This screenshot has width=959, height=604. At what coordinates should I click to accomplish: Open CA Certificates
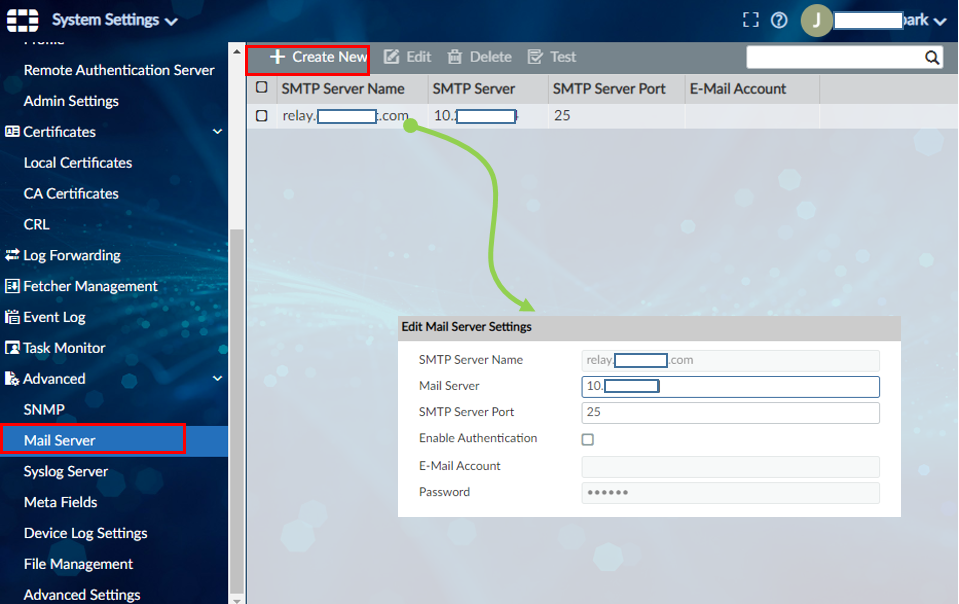[x=71, y=194]
